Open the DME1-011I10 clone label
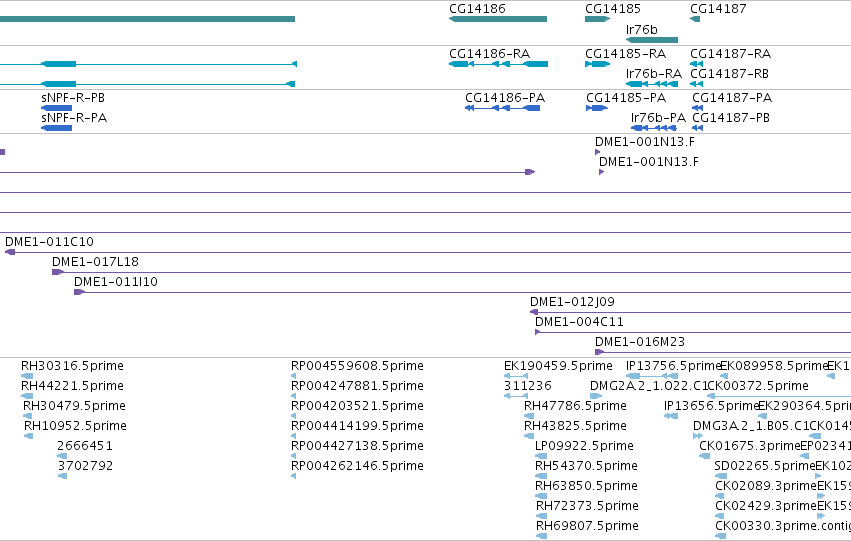851x541 pixels. 116,282
